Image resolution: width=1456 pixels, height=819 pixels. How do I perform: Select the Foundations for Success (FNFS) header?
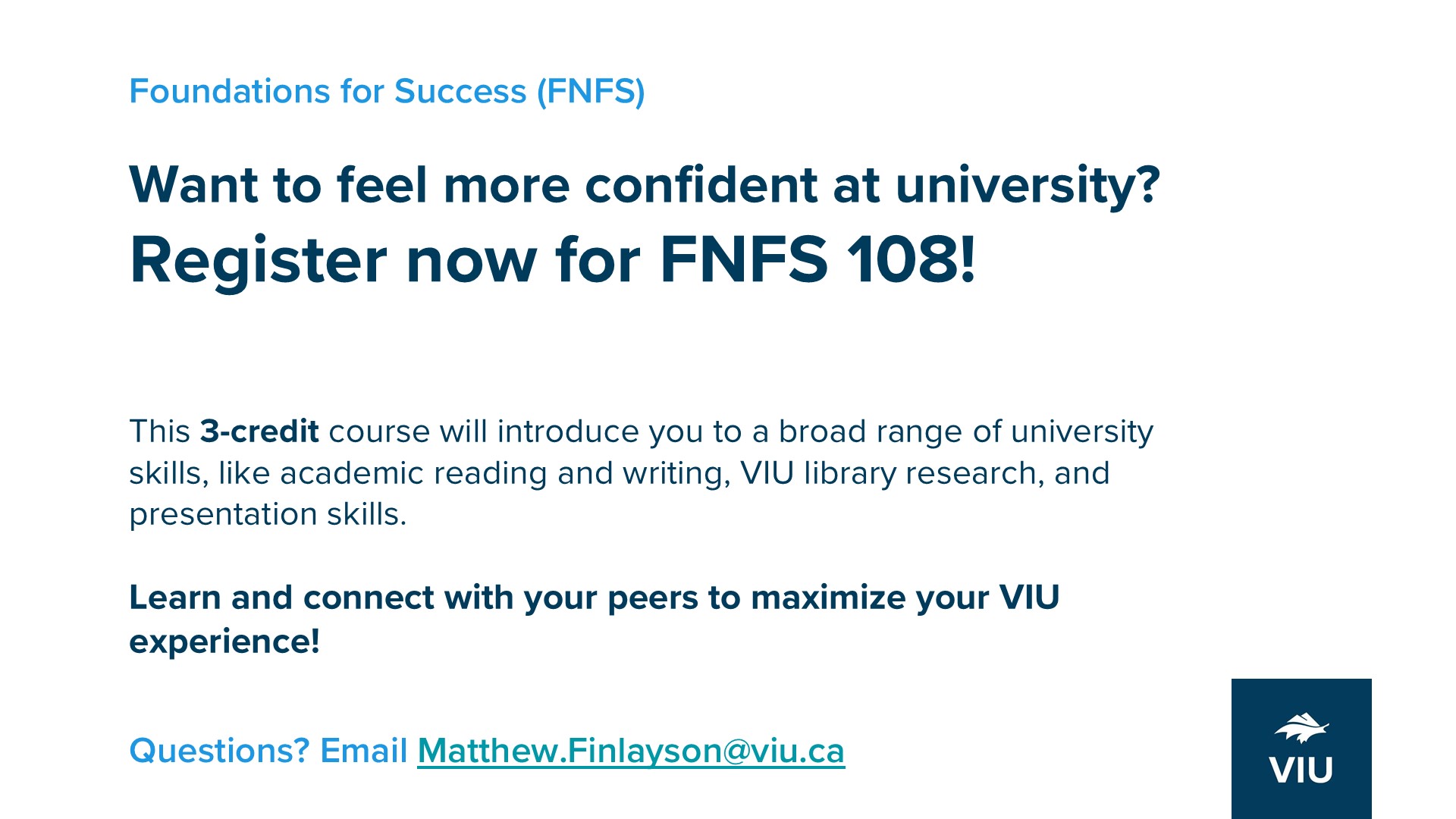tap(387, 92)
